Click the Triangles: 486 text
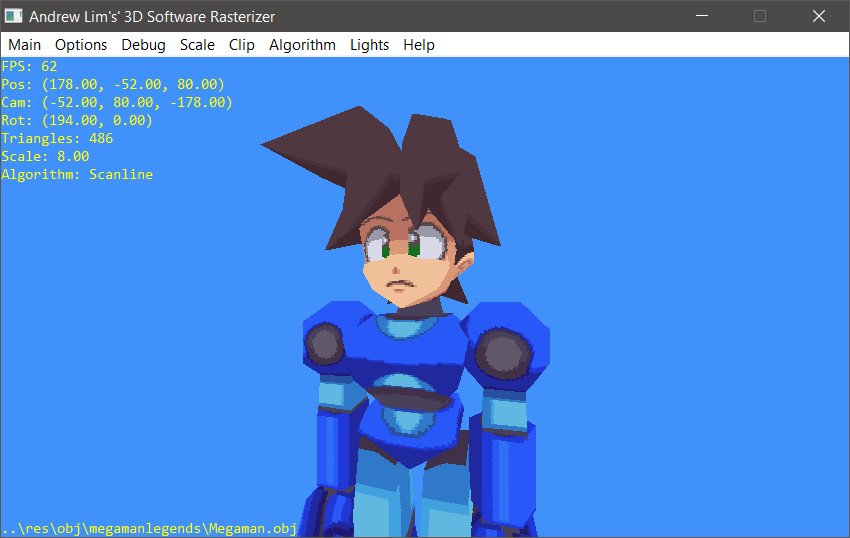This screenshot has width=850, height=538. tap(57, 138)
